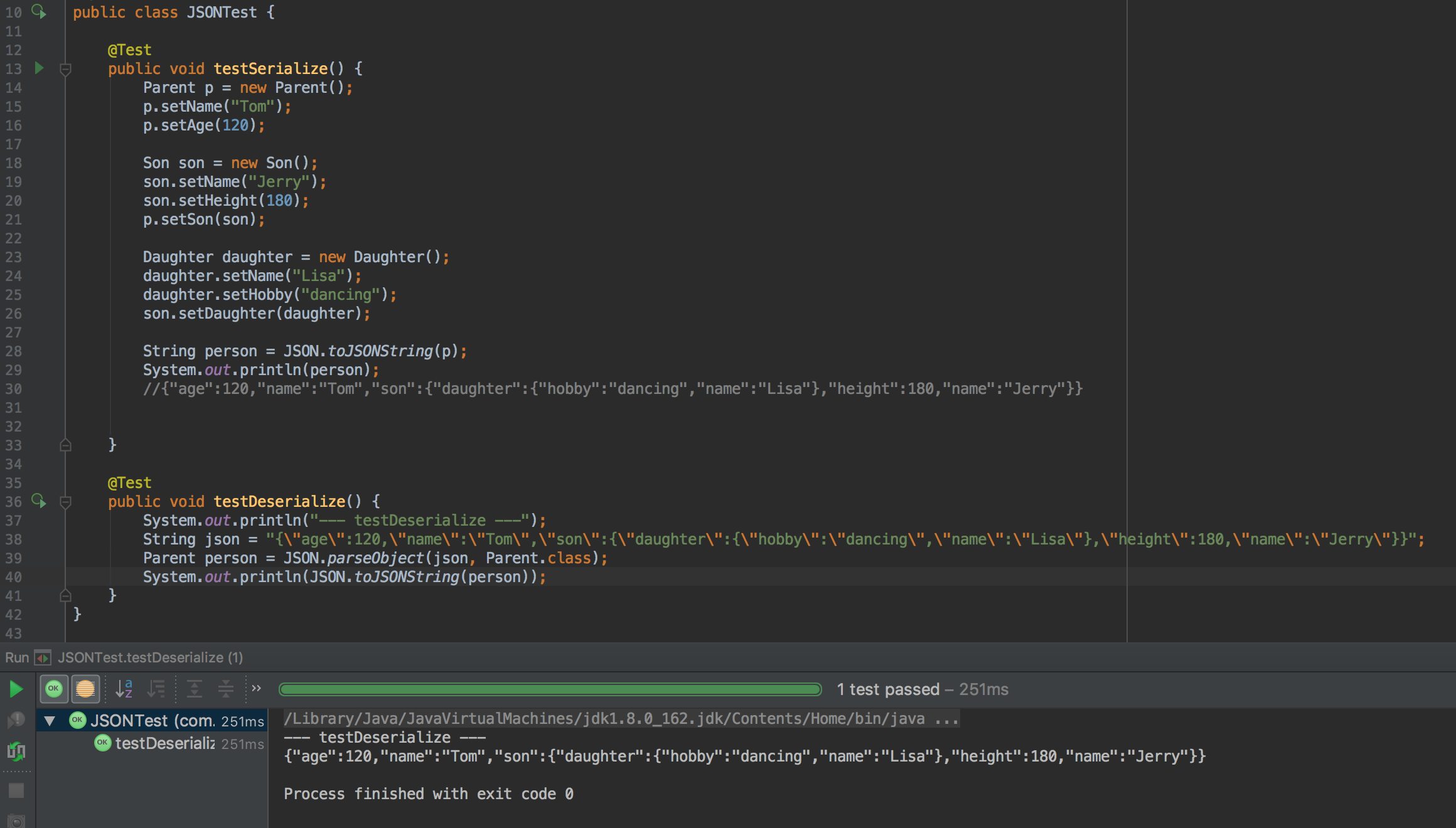The image size is (1456, 828).
Task: Toggle auto-test rerun icon in sidebar
Action: [x=16, y=751]
